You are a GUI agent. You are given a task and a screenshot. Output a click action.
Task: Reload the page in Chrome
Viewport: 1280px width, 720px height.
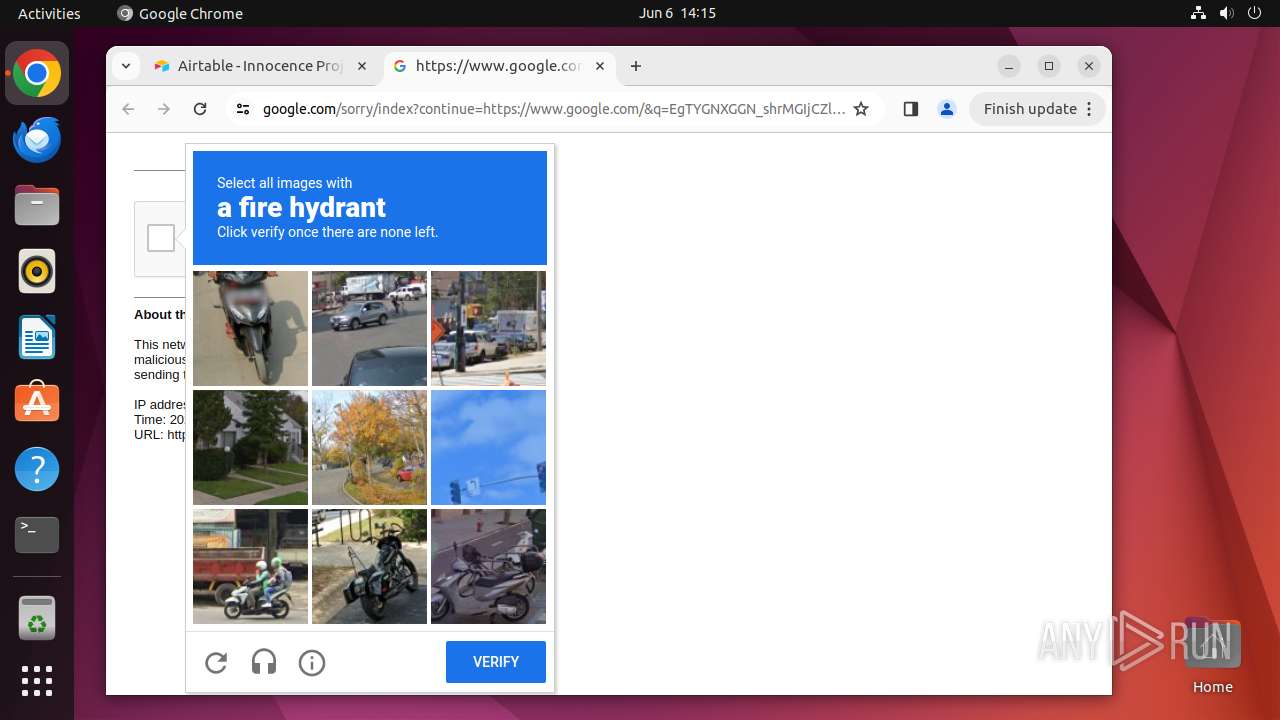[200, 109]
